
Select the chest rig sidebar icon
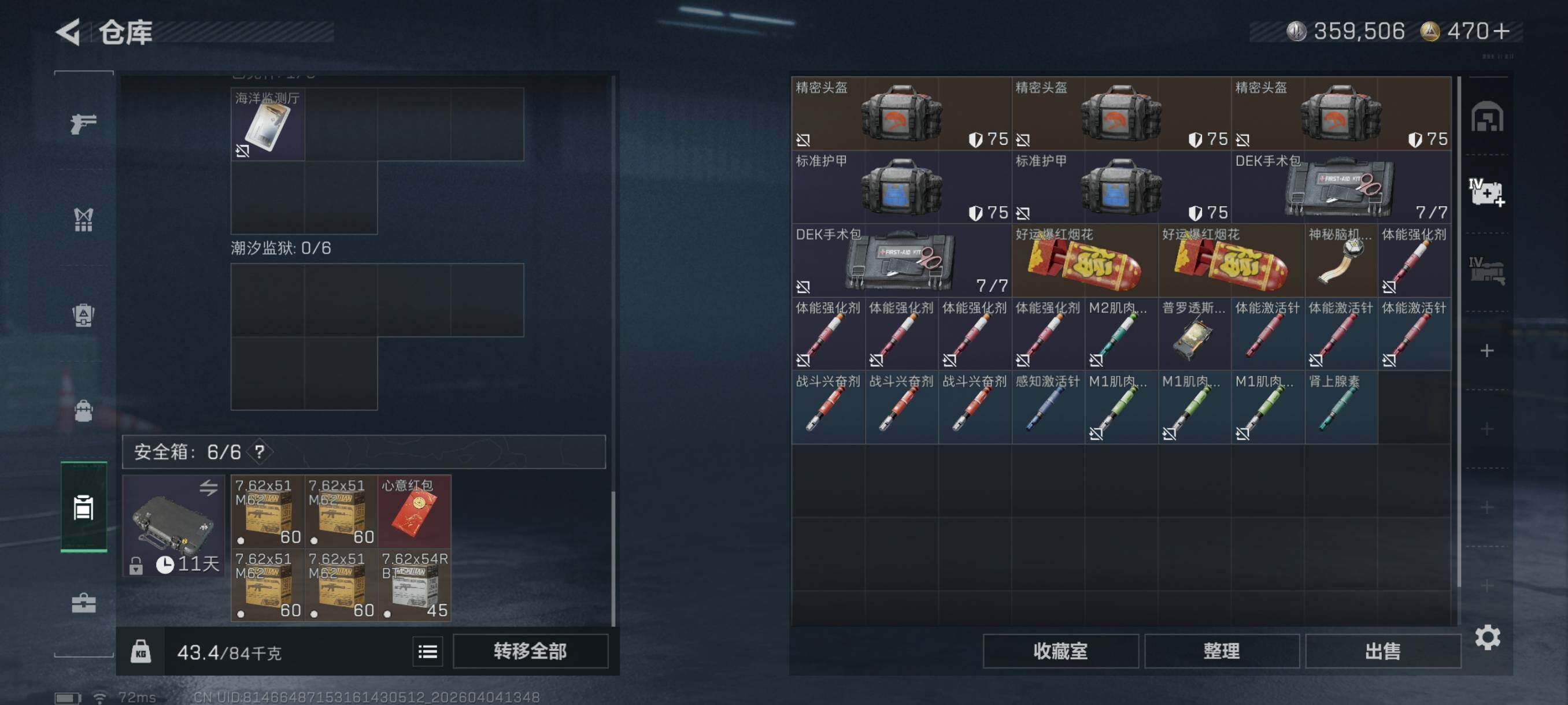pyautogui.click(x=83, y=315)
